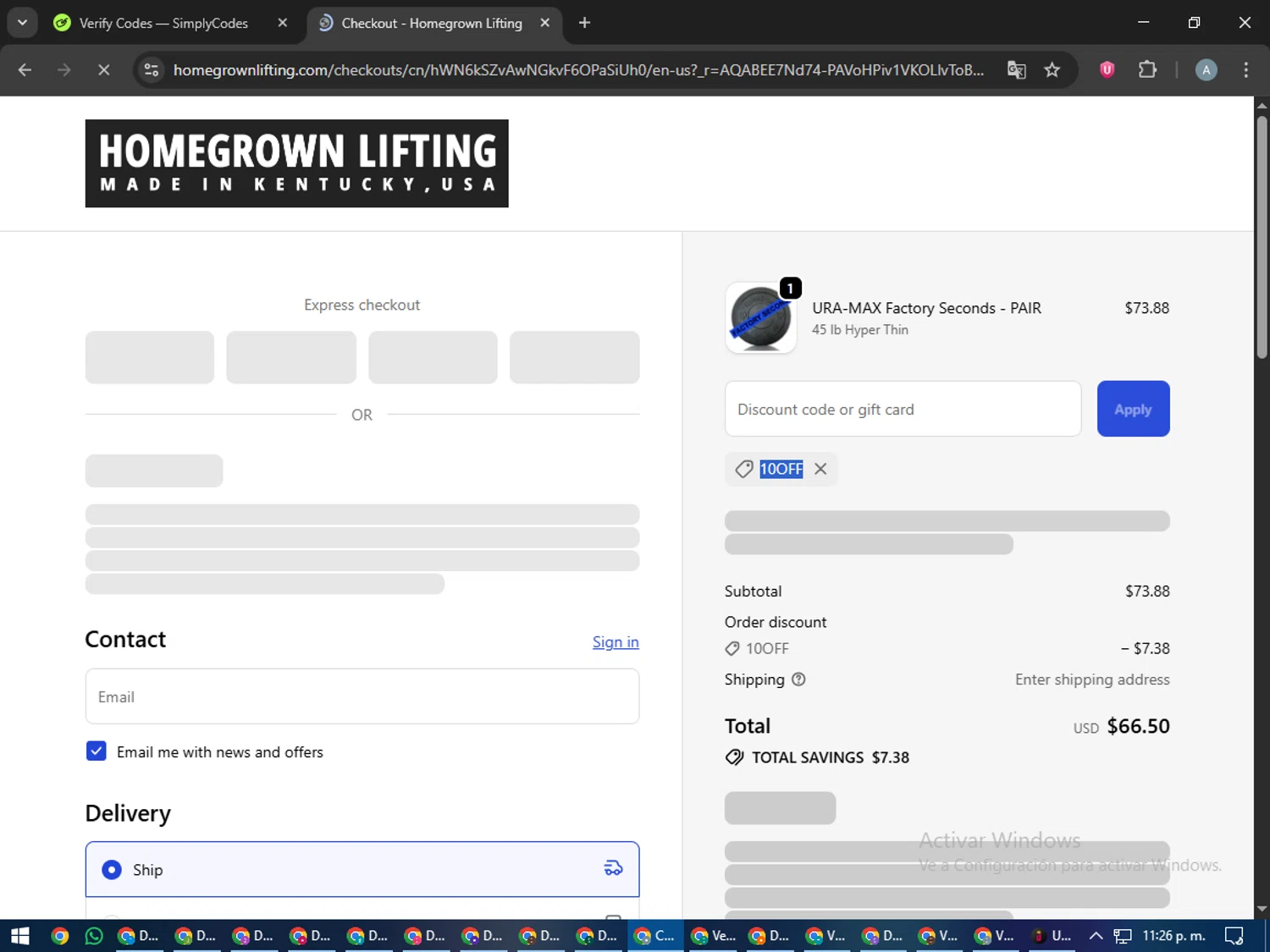Screen dimensions: 1270x952
Task: Switch to Verify Codes — SimplyCodes tab
Action: 163,23
